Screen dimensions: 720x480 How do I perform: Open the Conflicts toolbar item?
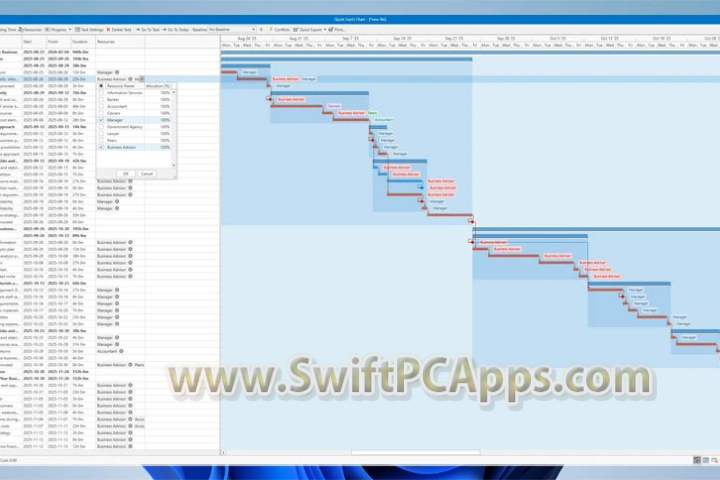point(279,29)
